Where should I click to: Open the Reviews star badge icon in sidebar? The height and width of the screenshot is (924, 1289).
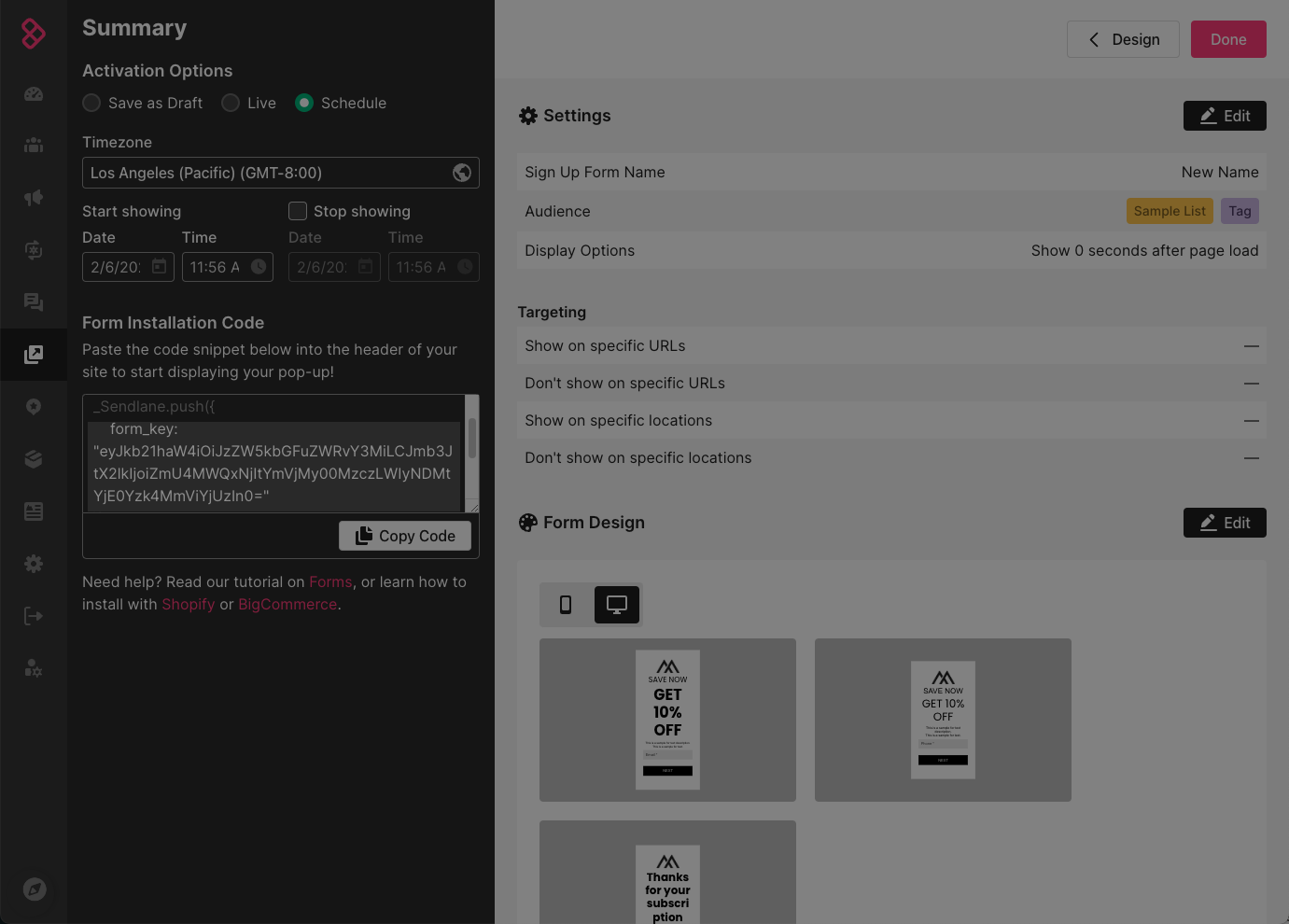(x=34, y=407)
